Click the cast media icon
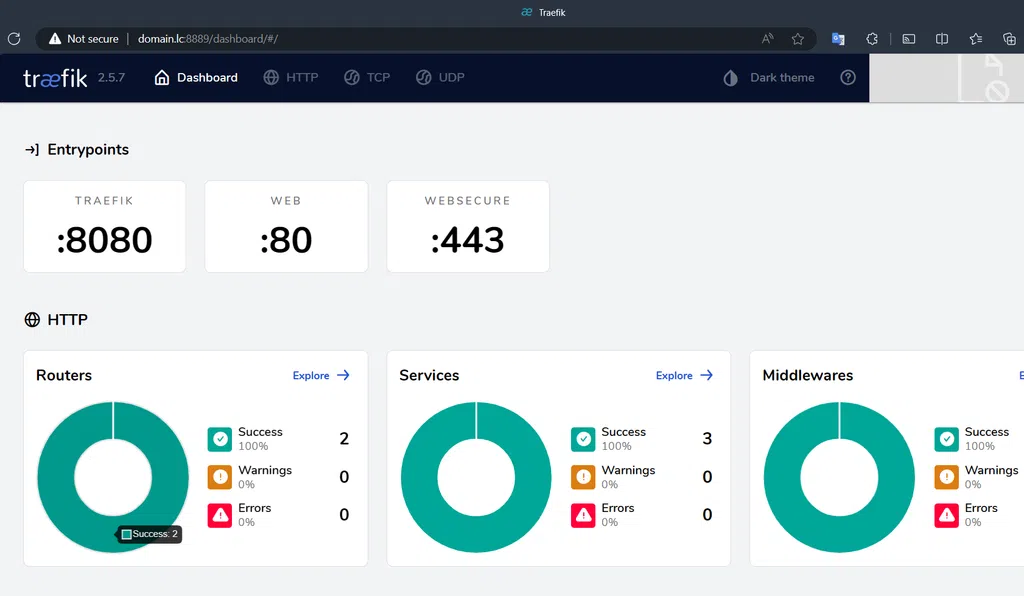This screenshot has height=596, width=1024. point(908,39)
